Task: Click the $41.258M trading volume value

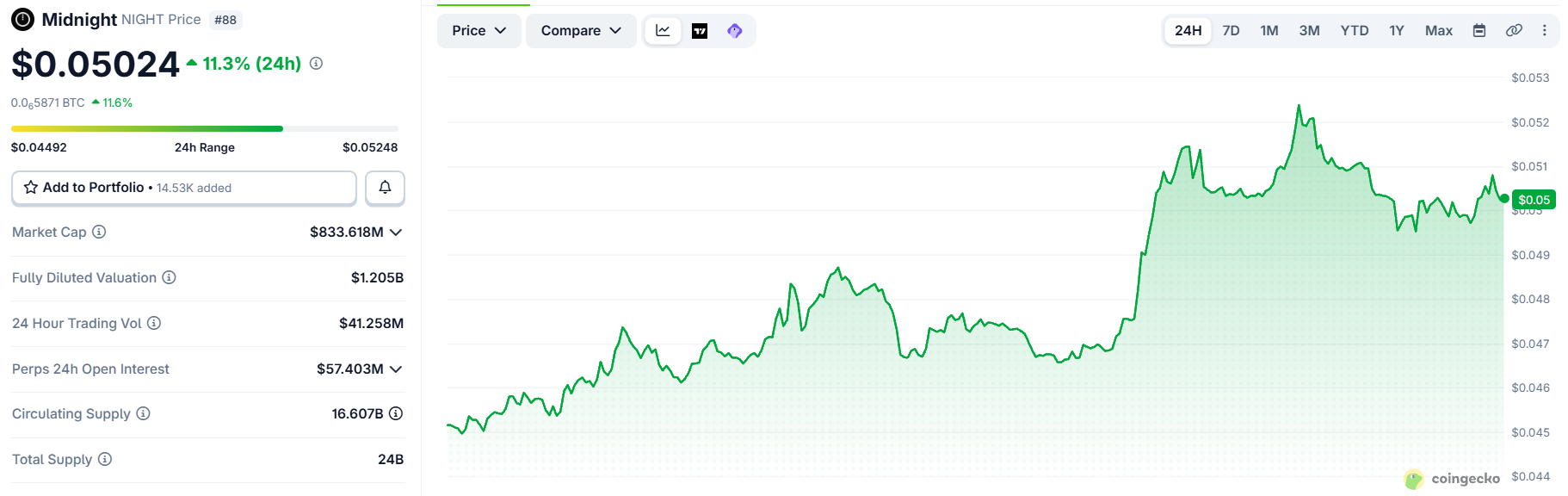Action: [371, 323]
